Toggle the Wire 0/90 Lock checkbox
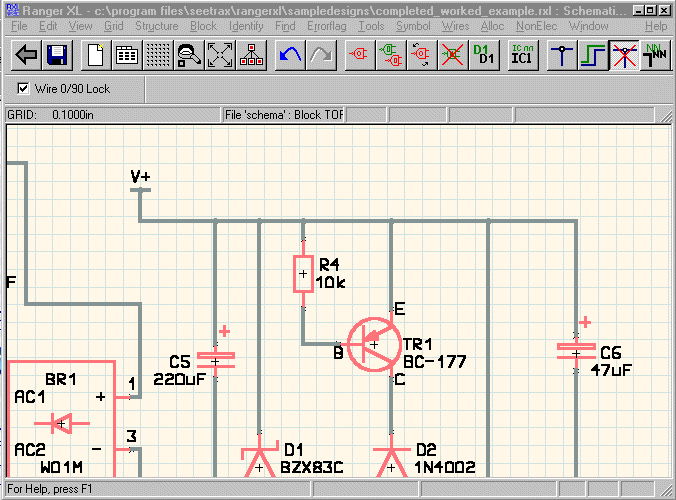Image resolution: width=676 pixels, height=500 pixels. [x=23, y=88]
